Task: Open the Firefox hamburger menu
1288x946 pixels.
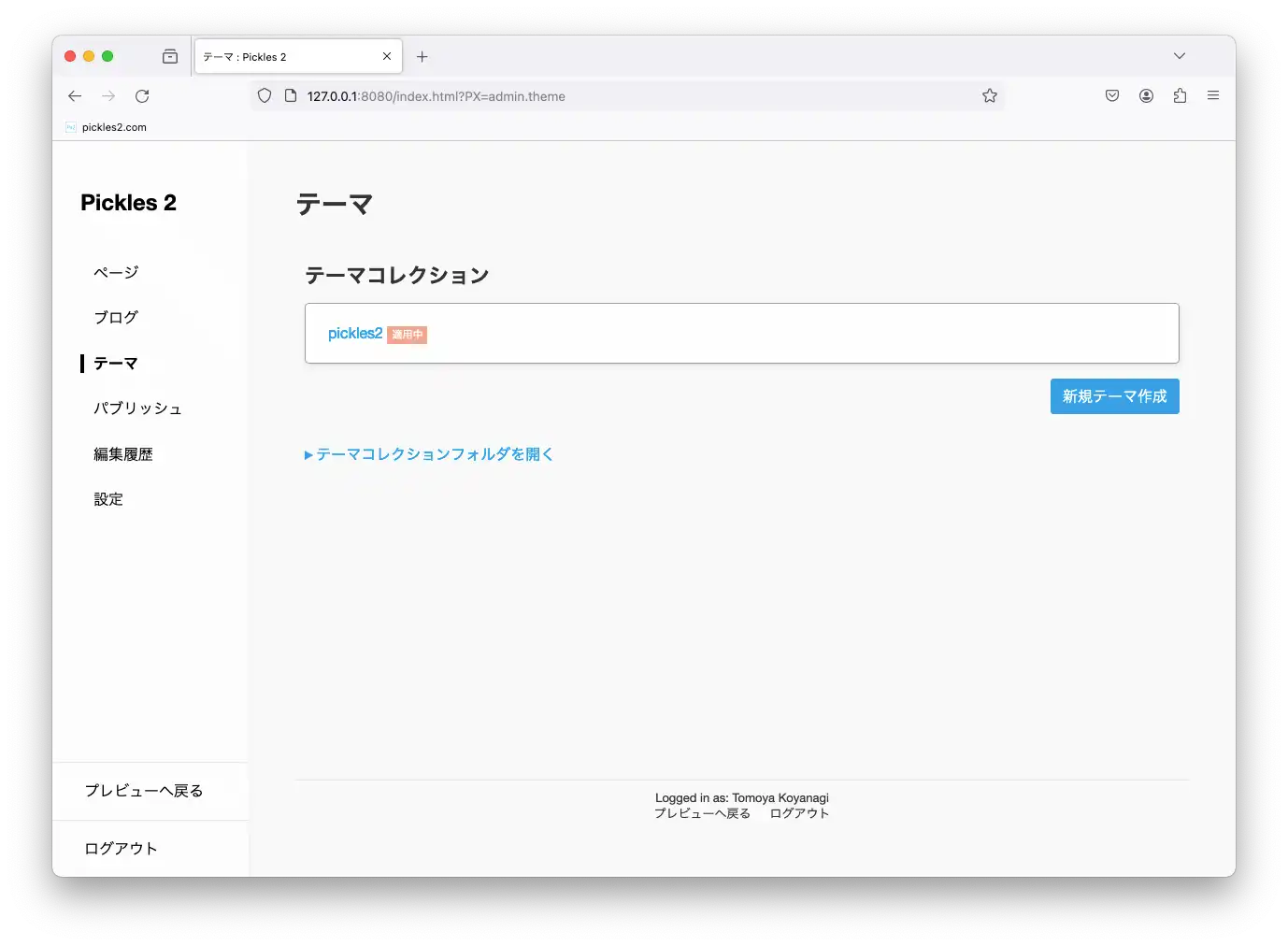Action: point(1213,96)
